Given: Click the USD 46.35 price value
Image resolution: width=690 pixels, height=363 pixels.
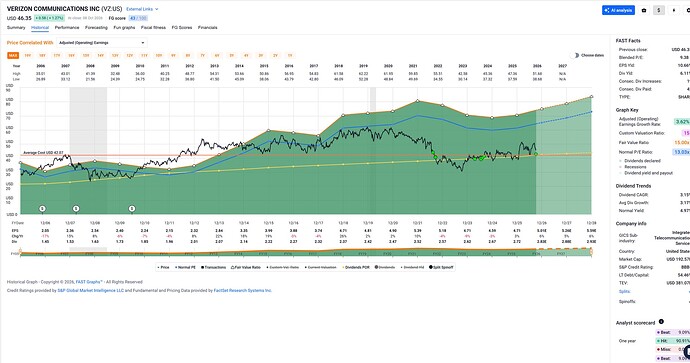Looking at the screenshot, I should (x=19, y=18).
